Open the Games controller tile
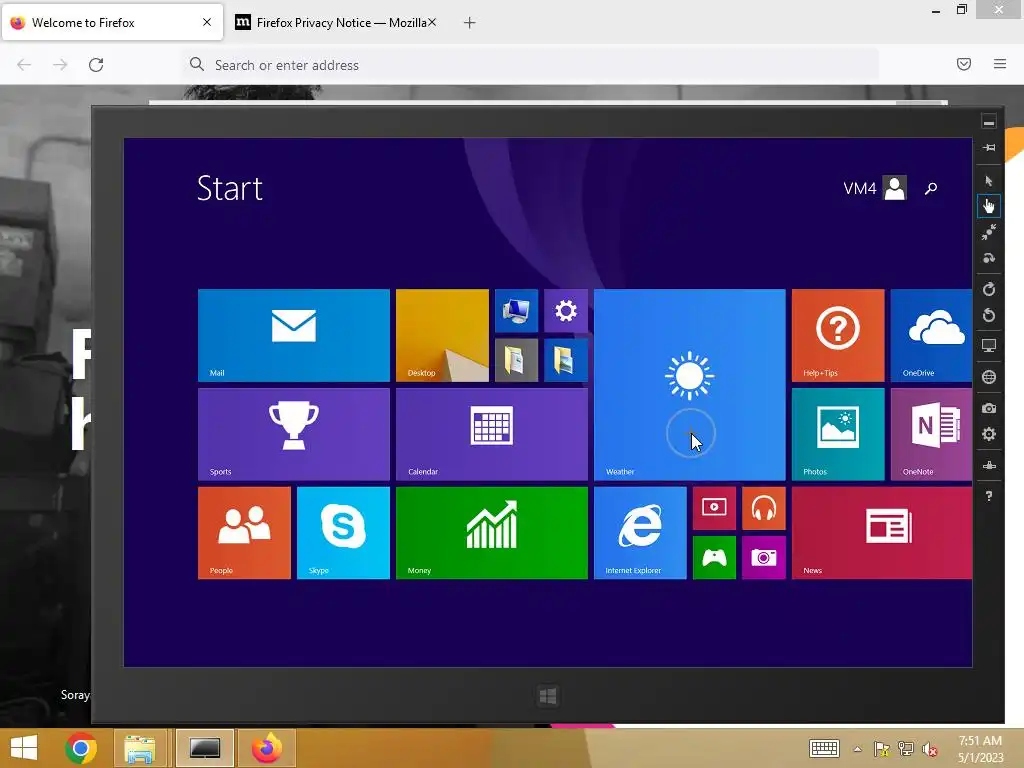 pos(714,558)
